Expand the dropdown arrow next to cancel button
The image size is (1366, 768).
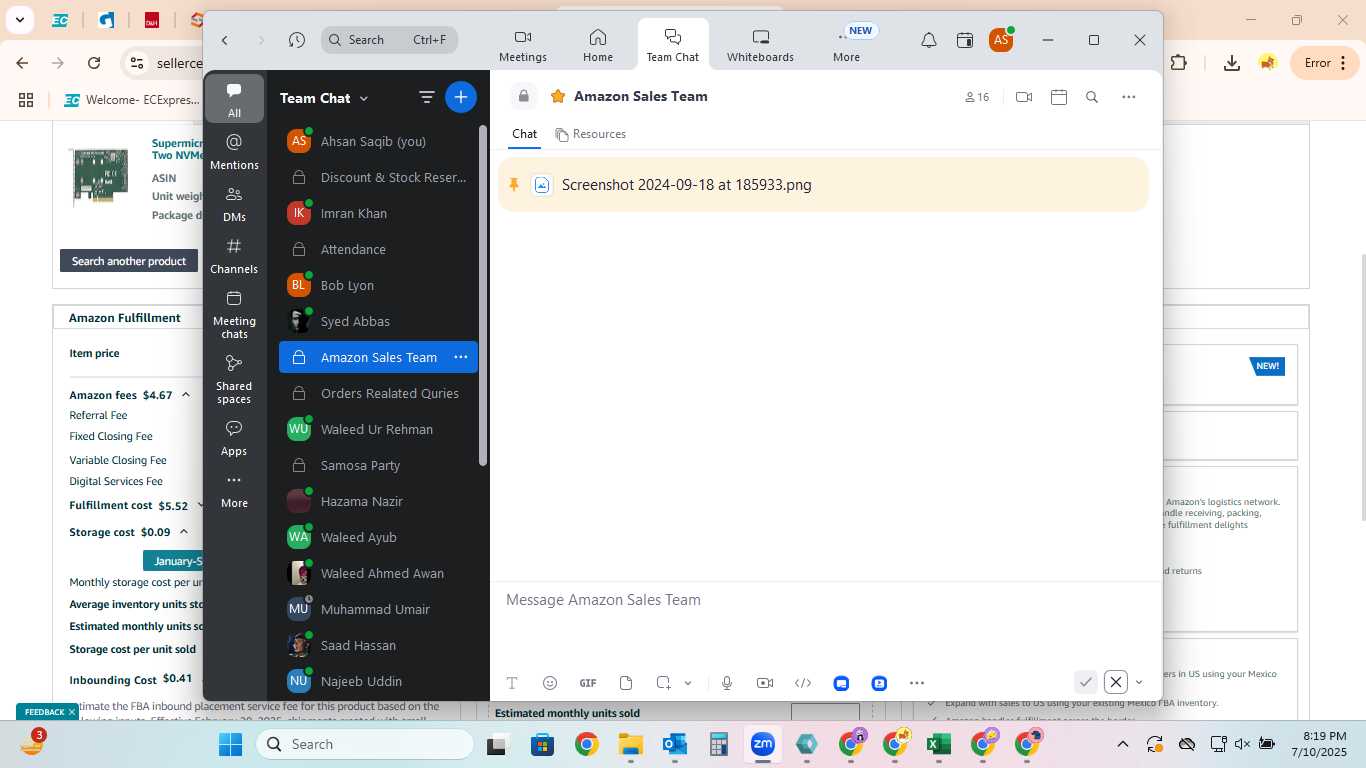point(1139,683)
